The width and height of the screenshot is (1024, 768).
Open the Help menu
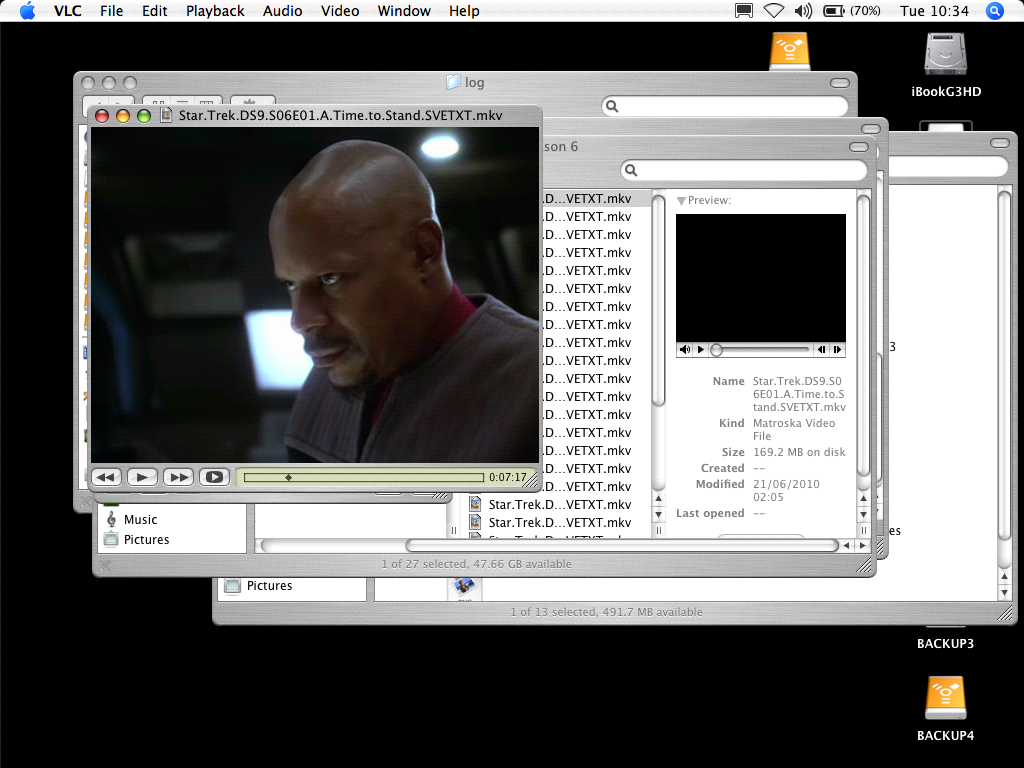pyautogui.click(x=464, y=11)
